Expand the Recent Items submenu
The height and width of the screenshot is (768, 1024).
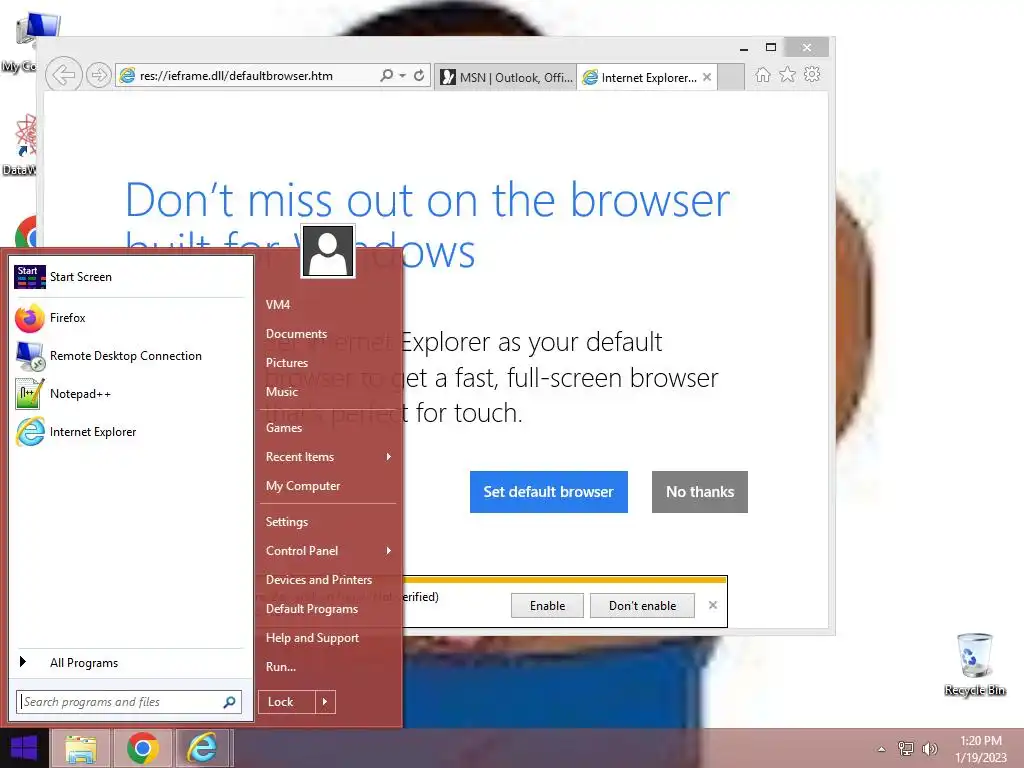click(328, 456)
